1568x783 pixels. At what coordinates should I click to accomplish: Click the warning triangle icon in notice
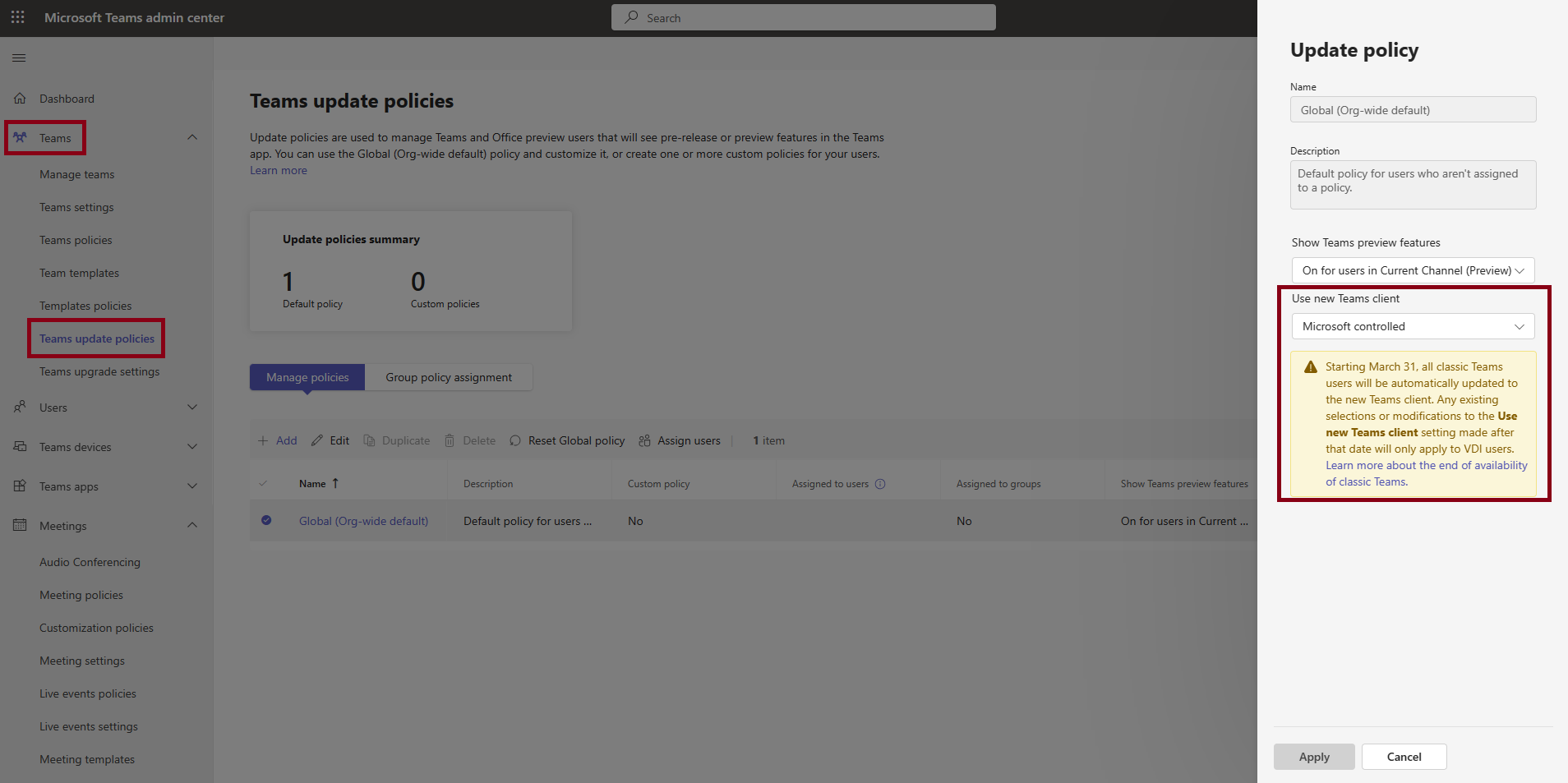(1311, 366)
